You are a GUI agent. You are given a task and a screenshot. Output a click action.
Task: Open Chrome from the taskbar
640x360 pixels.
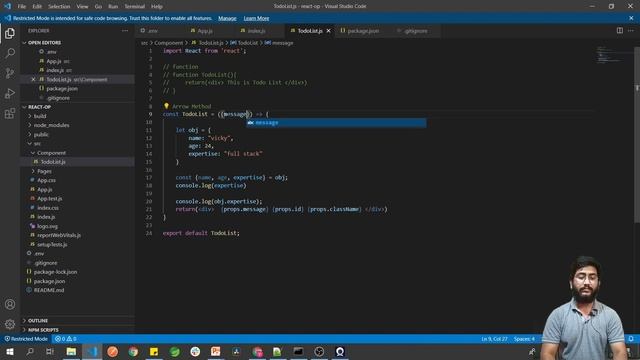(x=133, y=351)
